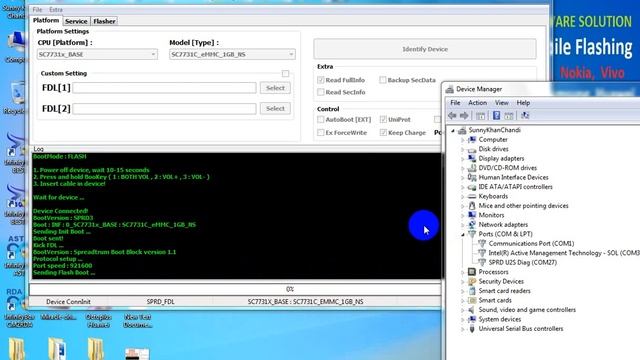640x360 pixels.
Task: Click the InfinityBox CM2RDA desktop shortcut
Action: pyautogui.click(x=18, y=309)
